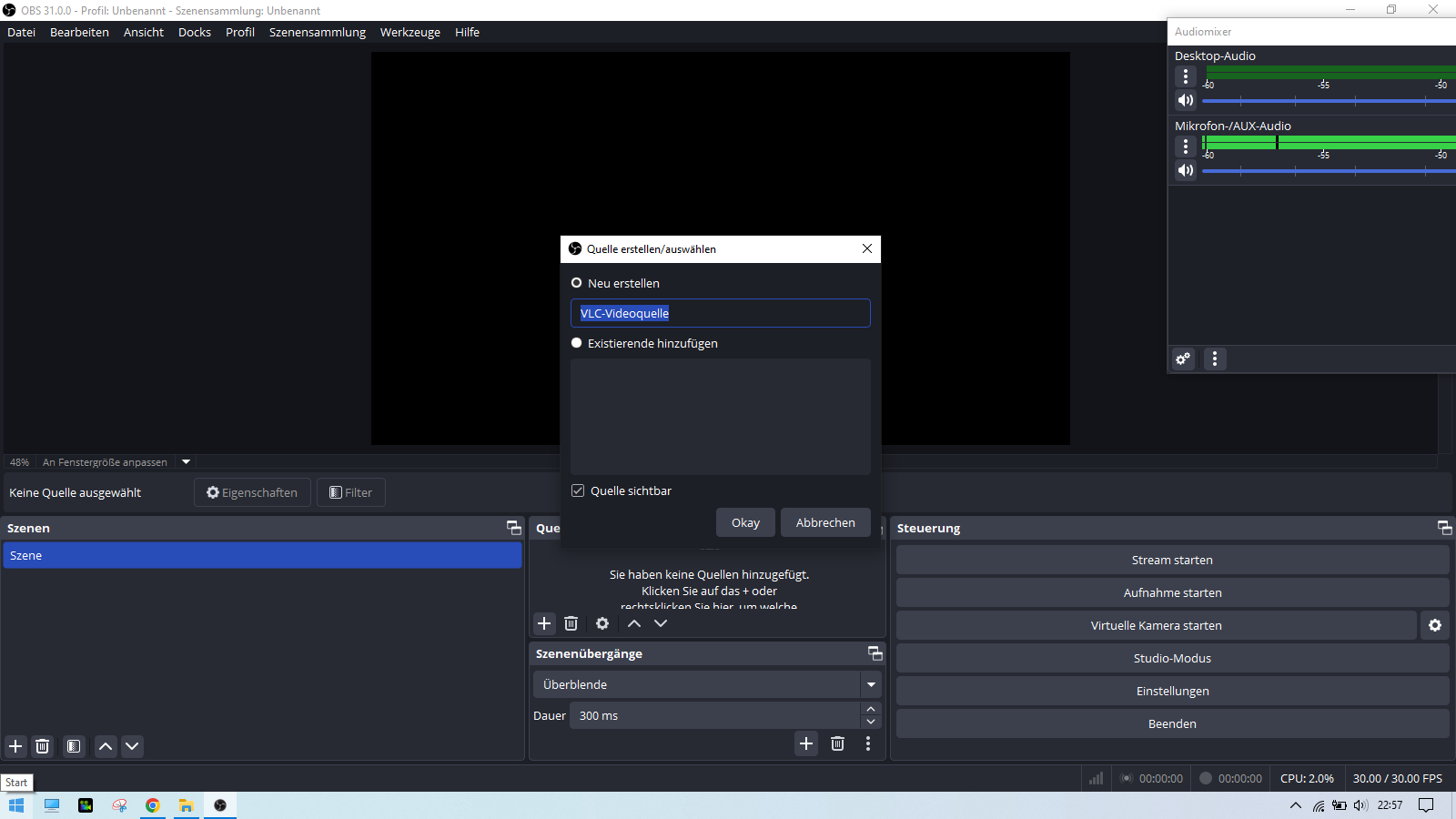Open the Szenensammlung menu
1456x819 pixels.
click(318, 32)
